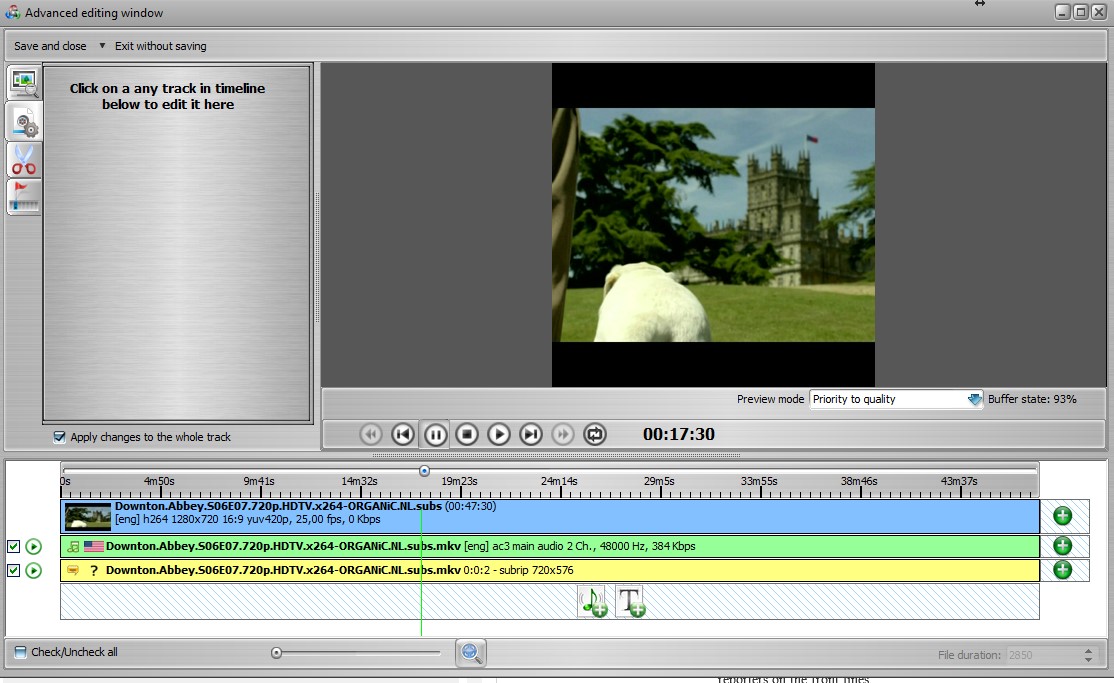Click the video preview image
The height and width of the screenshot is (683, 1114).
tap(713, 225)
